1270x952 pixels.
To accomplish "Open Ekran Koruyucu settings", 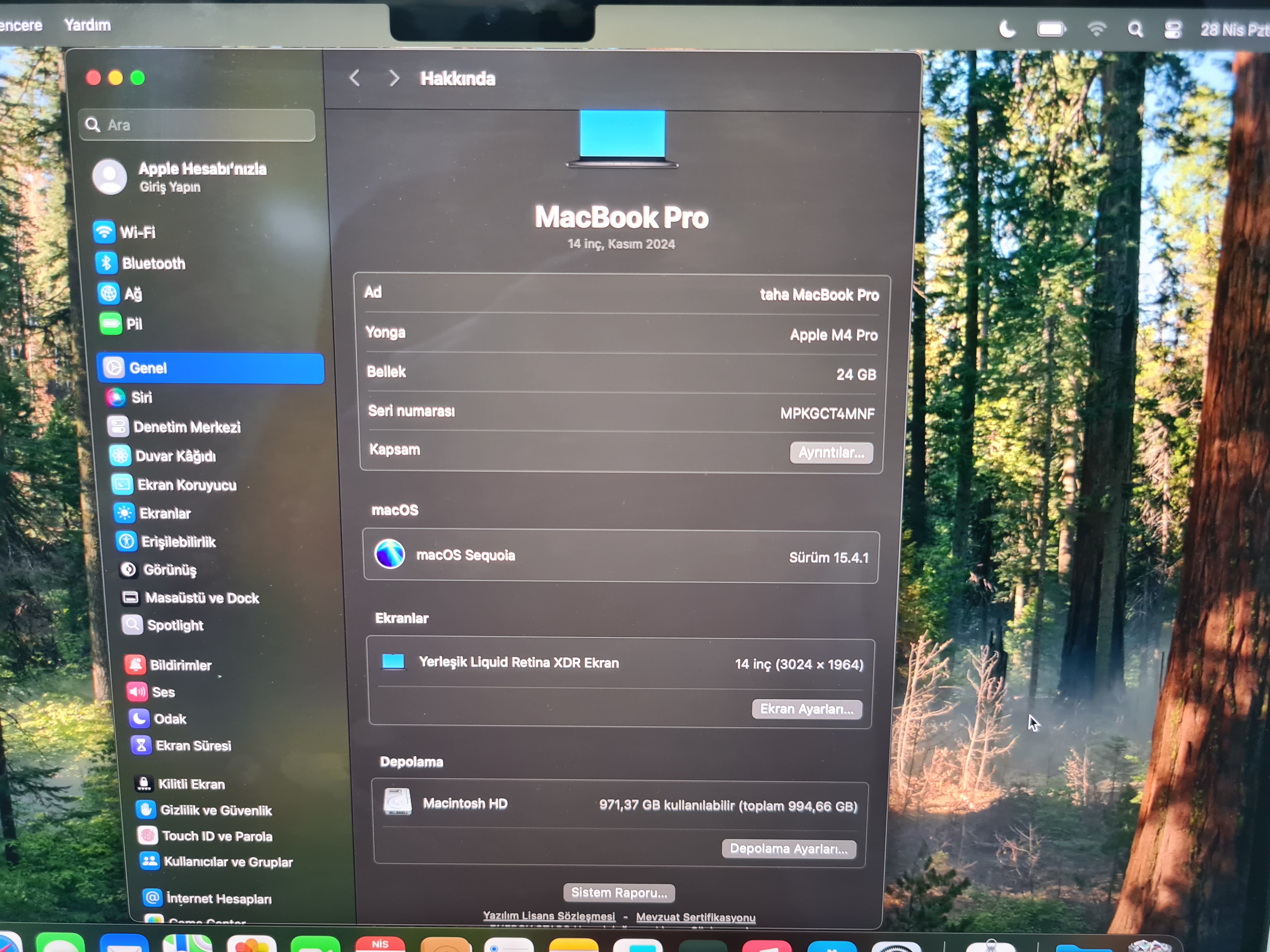I will pos(174,484).
